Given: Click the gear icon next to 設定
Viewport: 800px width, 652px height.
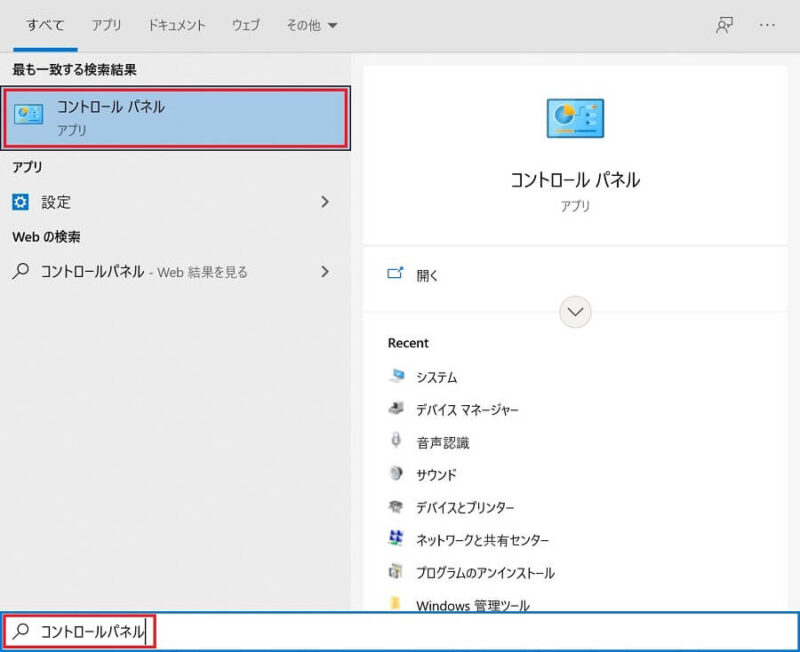Looking at the screenshot, I should coord(20,202).
